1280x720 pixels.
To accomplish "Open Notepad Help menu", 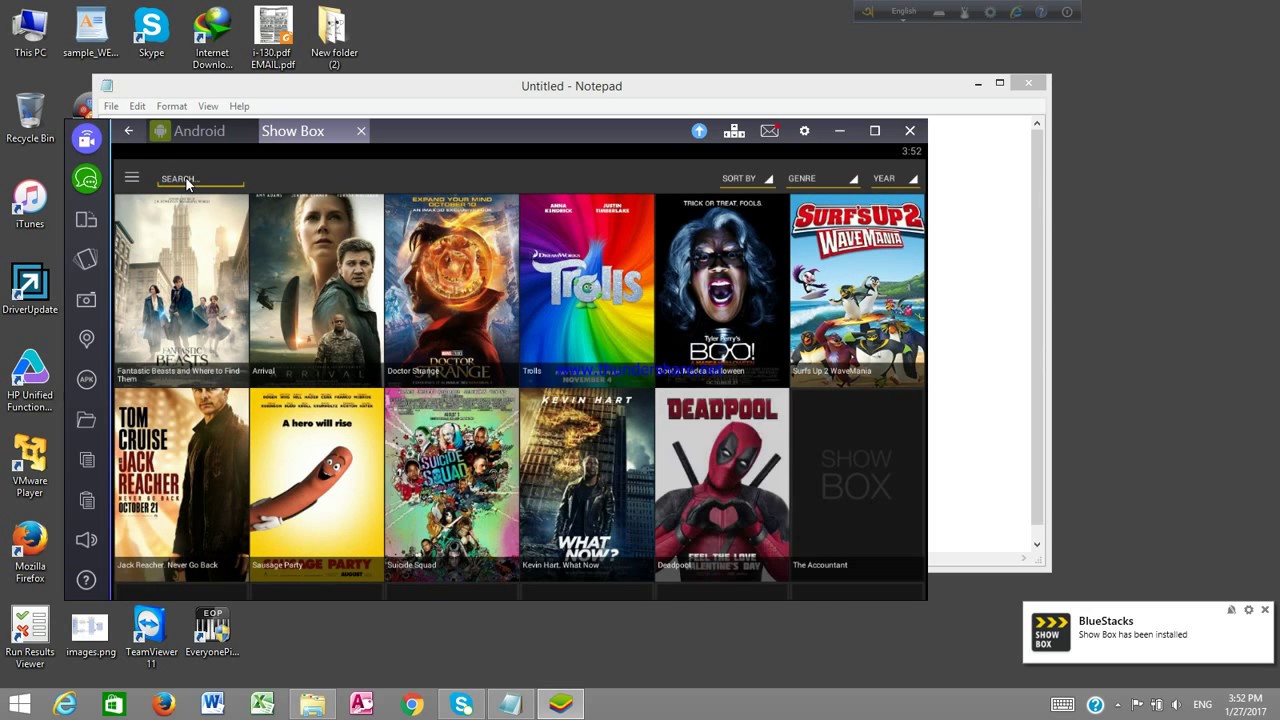I will pos(239,106).
